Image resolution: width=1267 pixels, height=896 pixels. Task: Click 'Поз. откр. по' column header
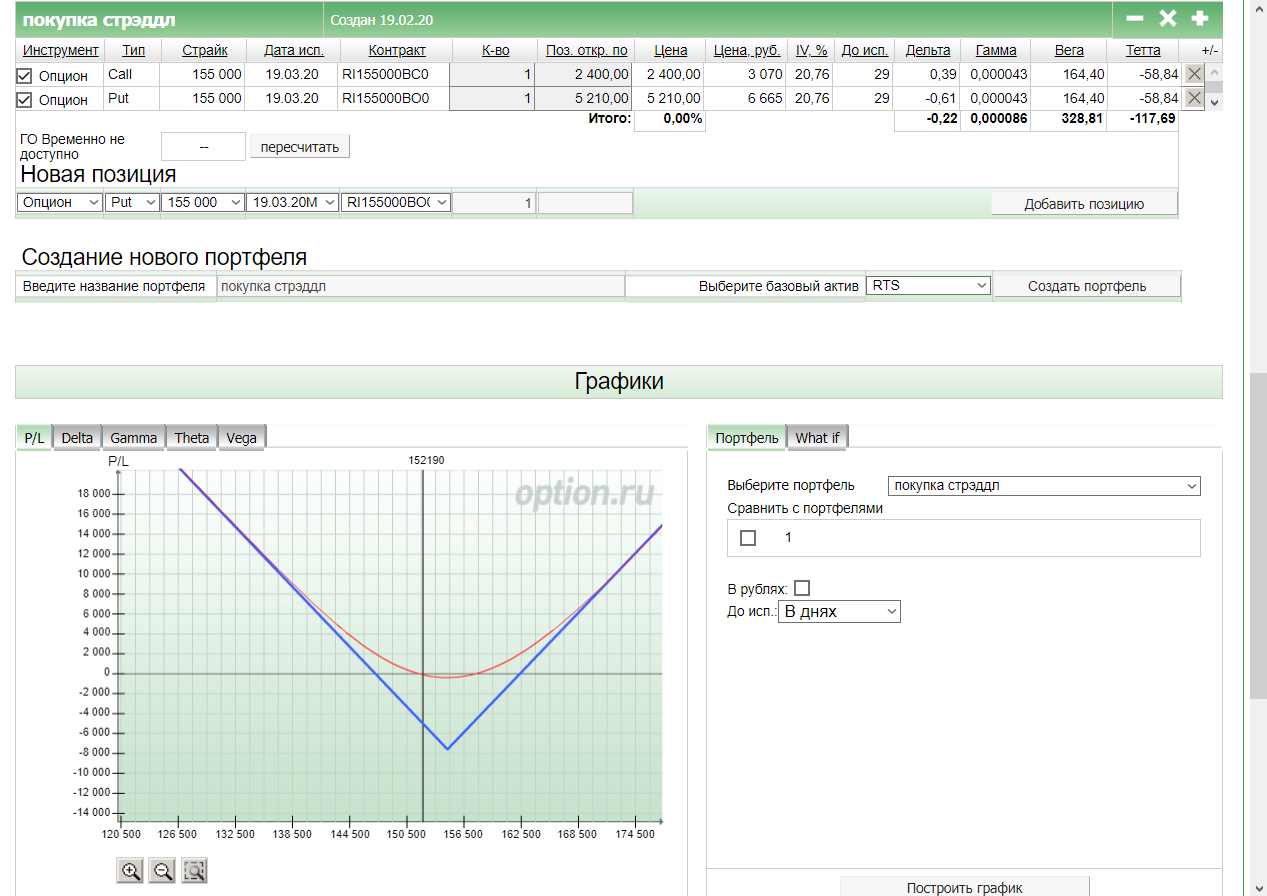click(x=587, y=50)
